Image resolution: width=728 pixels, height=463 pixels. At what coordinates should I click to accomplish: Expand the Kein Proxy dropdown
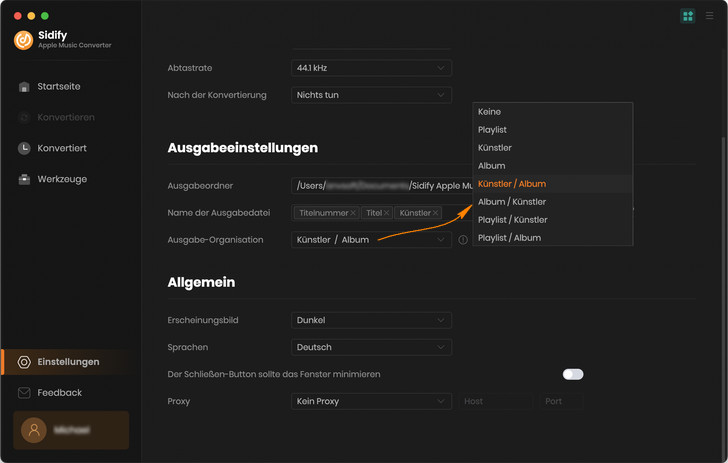[x=371, y=401]
